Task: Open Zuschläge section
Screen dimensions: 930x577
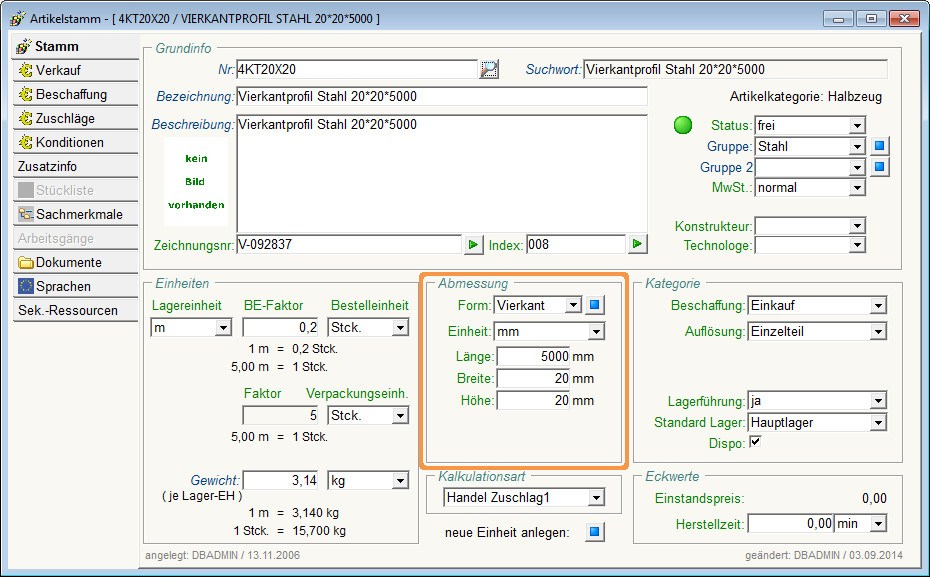Action: [x=75, y=118]
